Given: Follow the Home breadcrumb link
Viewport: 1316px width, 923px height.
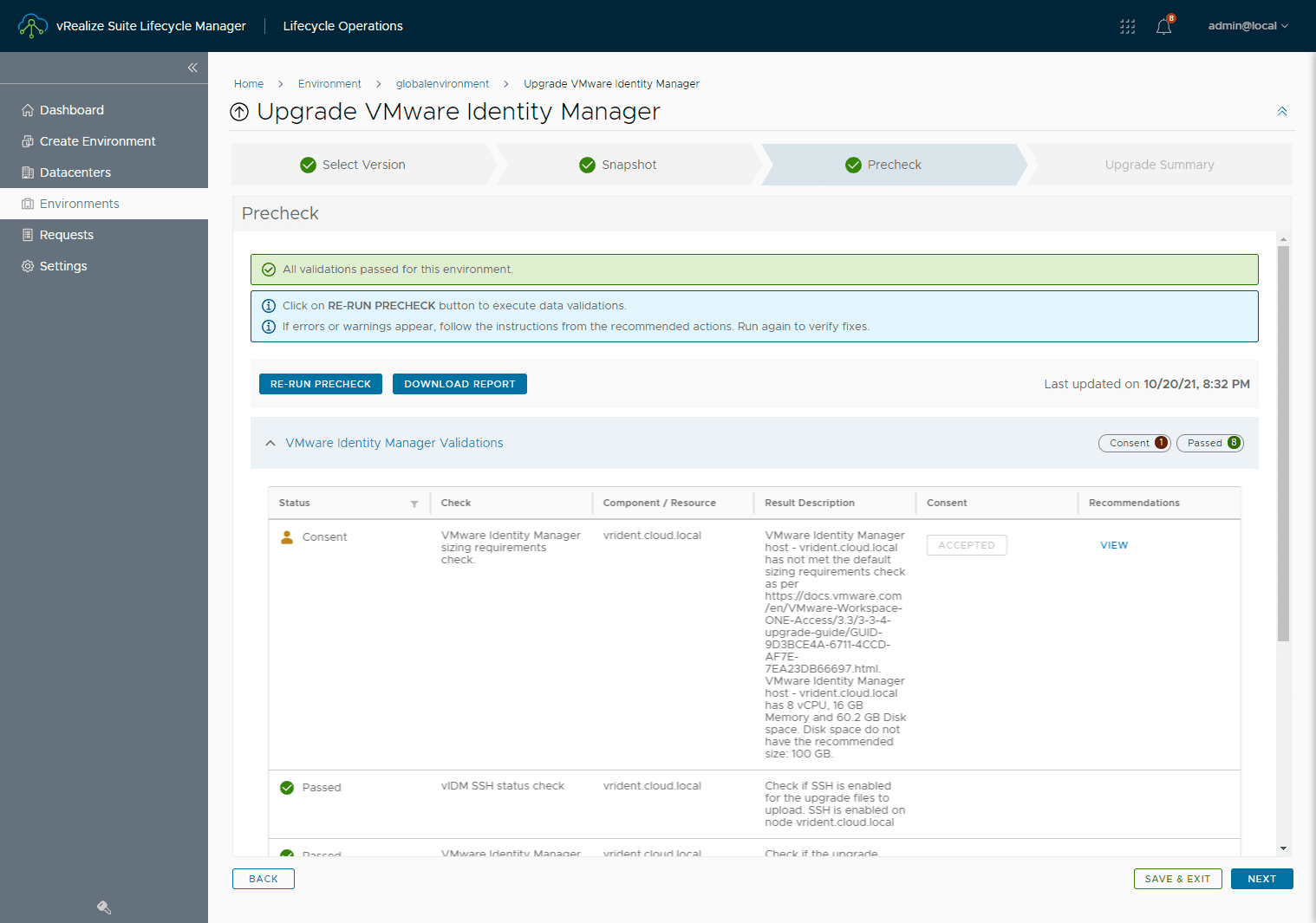Looking at the screenshot, I should click(x=249, y=84).
